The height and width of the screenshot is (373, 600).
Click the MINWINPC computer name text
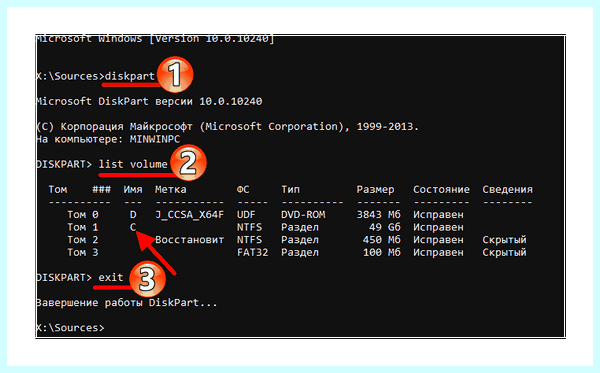point(155,139)
